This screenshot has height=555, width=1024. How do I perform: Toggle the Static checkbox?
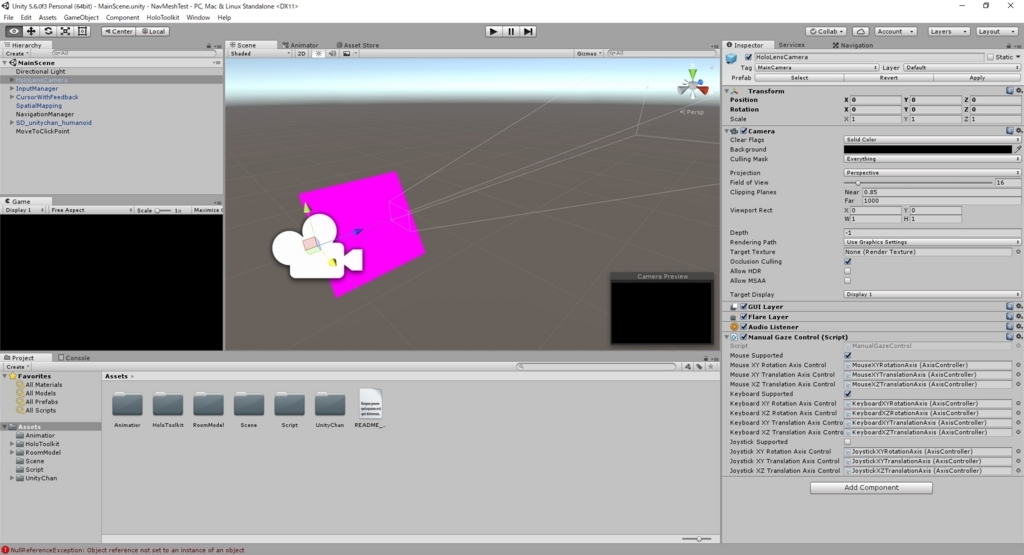click(991, 57)
